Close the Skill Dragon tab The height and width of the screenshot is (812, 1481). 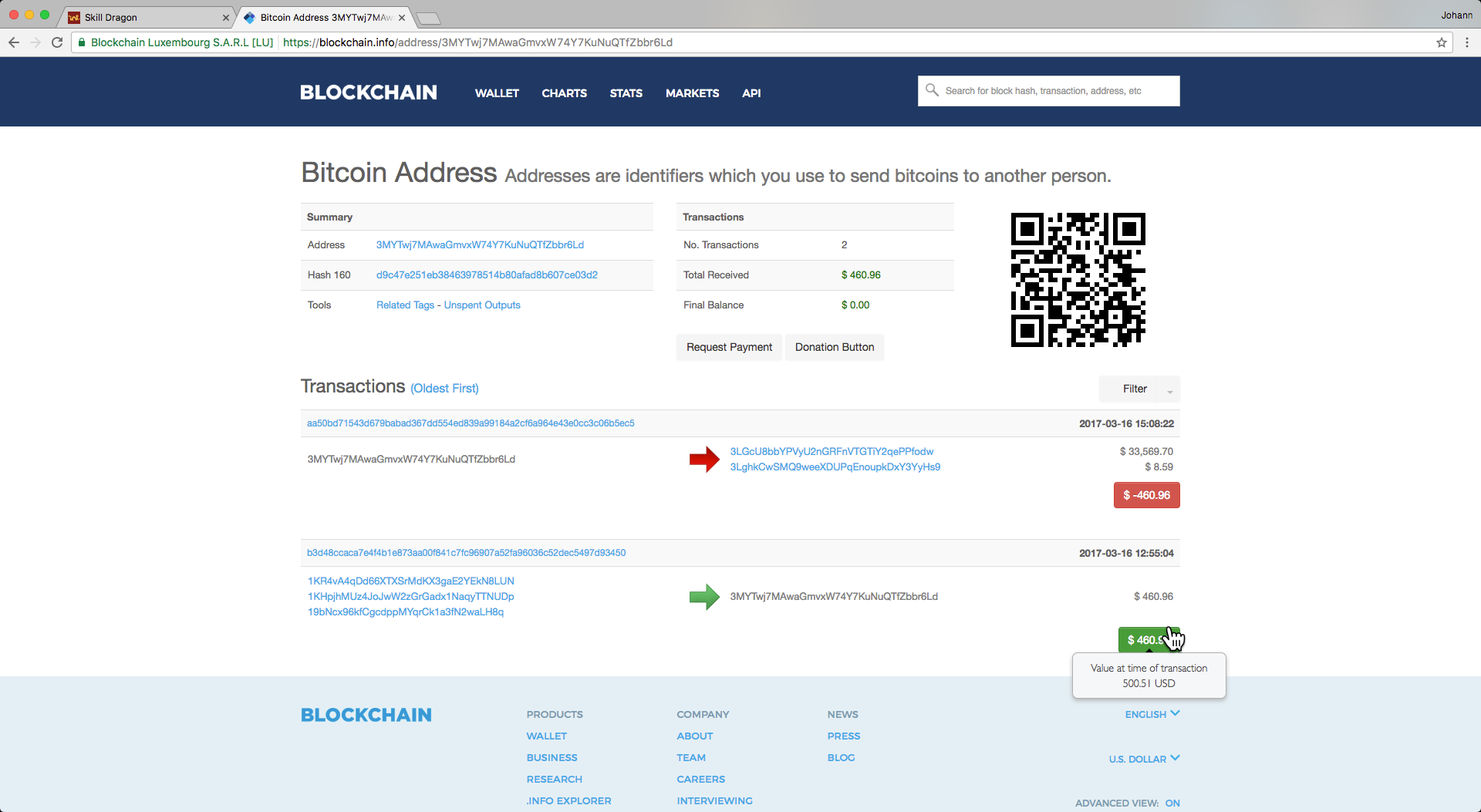pos(226,17)
